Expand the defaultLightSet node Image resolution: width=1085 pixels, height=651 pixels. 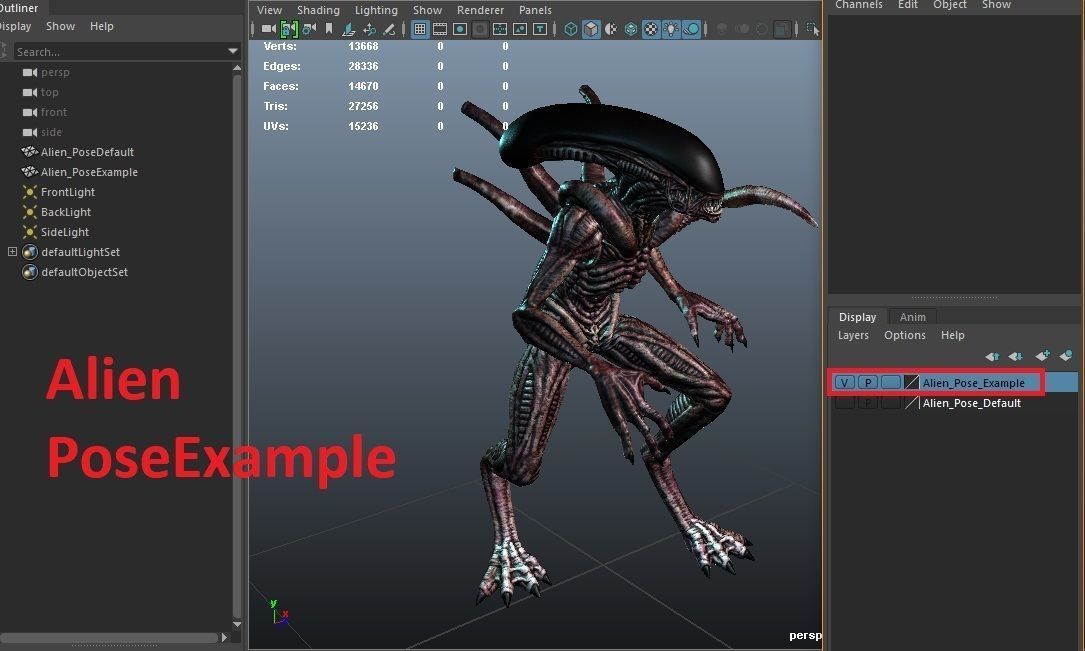[x=12, y=252]
